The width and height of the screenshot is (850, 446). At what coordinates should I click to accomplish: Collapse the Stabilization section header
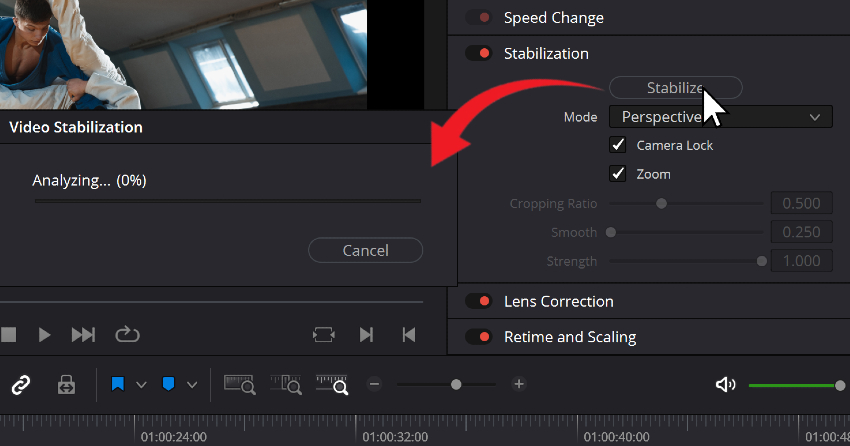point(546,54)
